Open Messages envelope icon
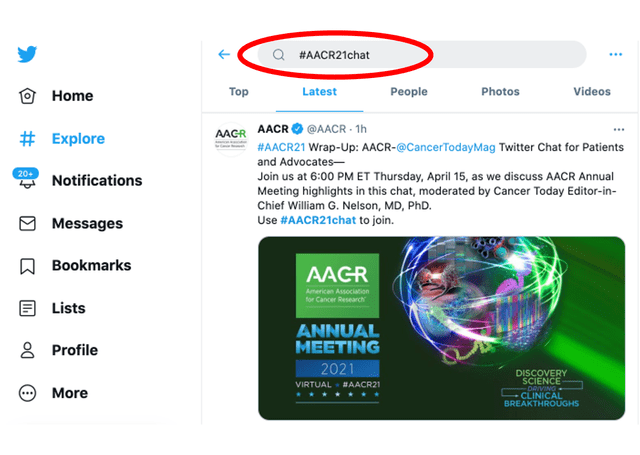Viewport: 640px width, 455px height. (28, 223)
